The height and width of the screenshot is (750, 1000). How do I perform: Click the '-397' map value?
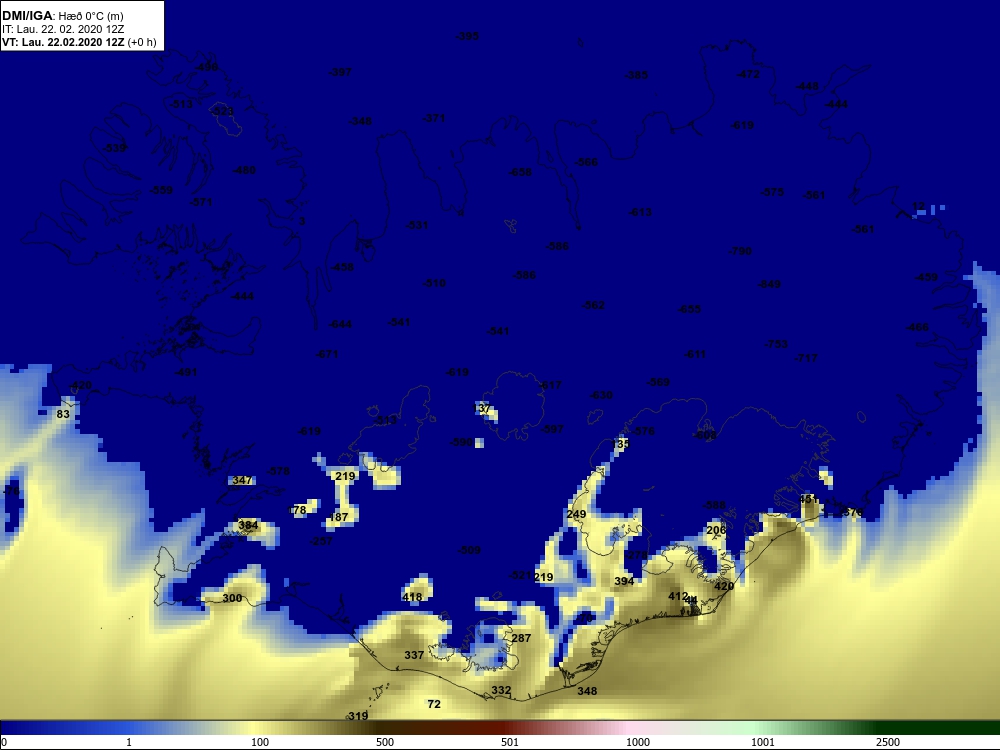point(340,73)
